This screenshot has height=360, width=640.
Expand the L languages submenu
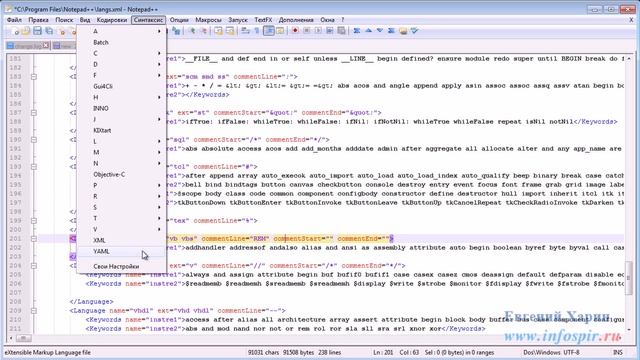121,142
